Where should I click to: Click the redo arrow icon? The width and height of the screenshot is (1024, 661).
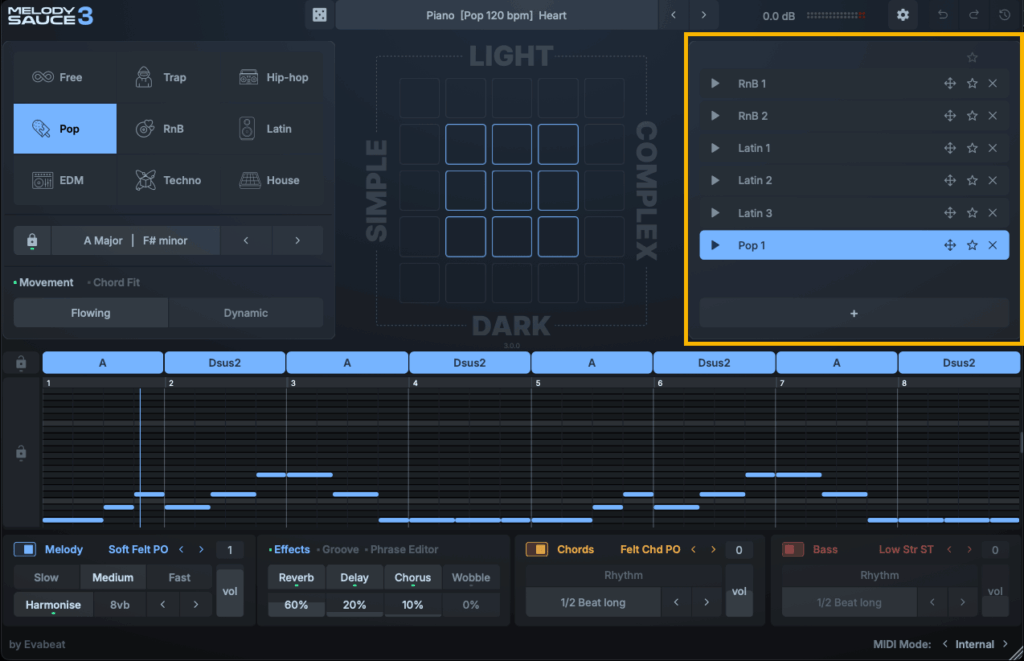point(974,15)
